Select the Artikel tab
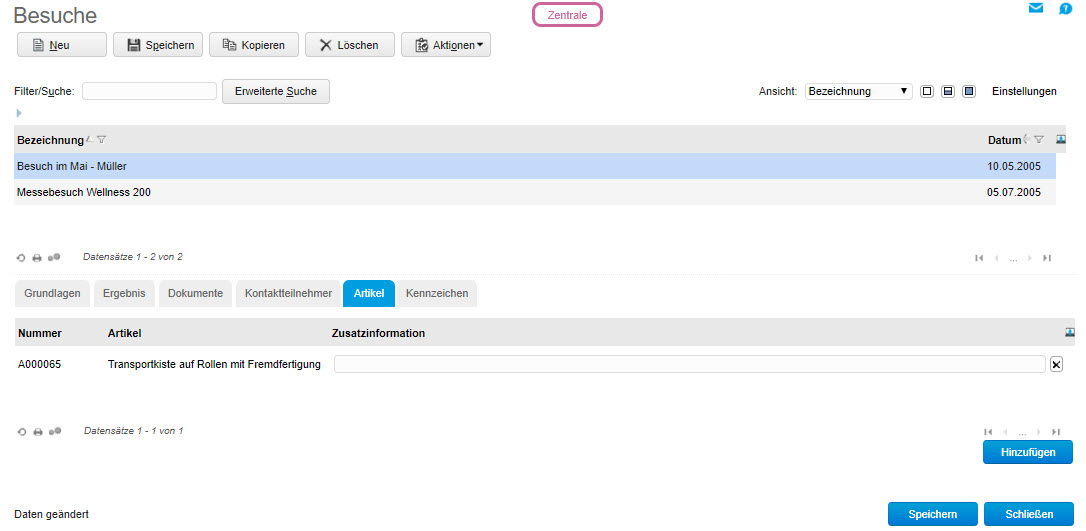This screenshot has height=531, width=1086. (369, 294)
